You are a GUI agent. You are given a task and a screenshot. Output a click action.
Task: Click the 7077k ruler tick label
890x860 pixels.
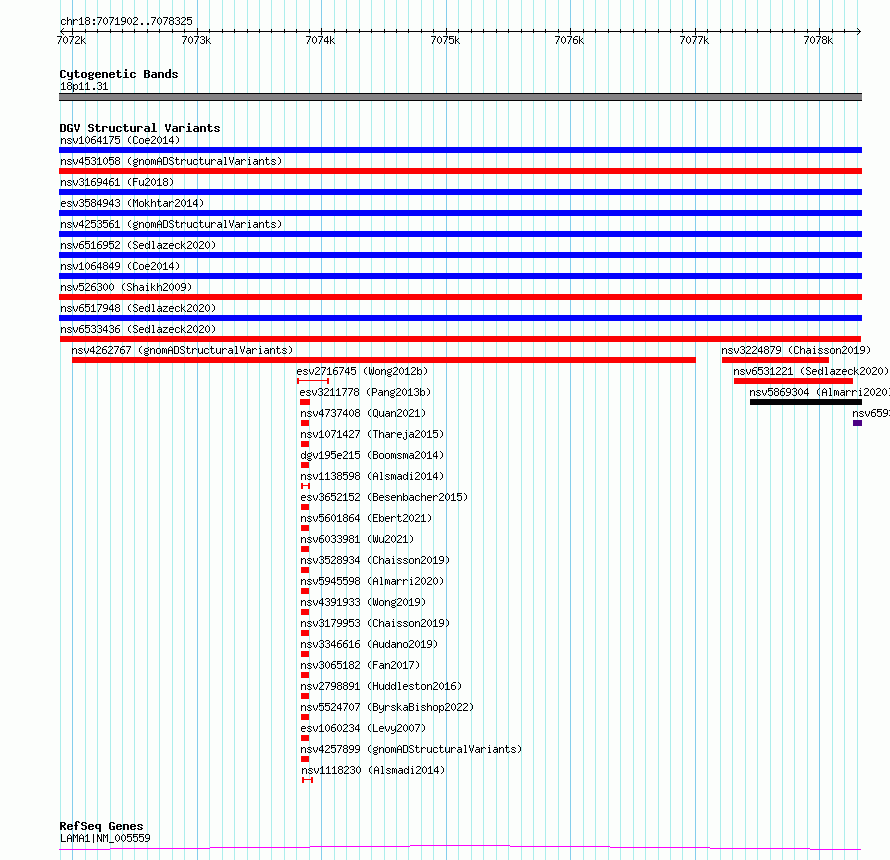pyautogui.click(x=694, y=40)
